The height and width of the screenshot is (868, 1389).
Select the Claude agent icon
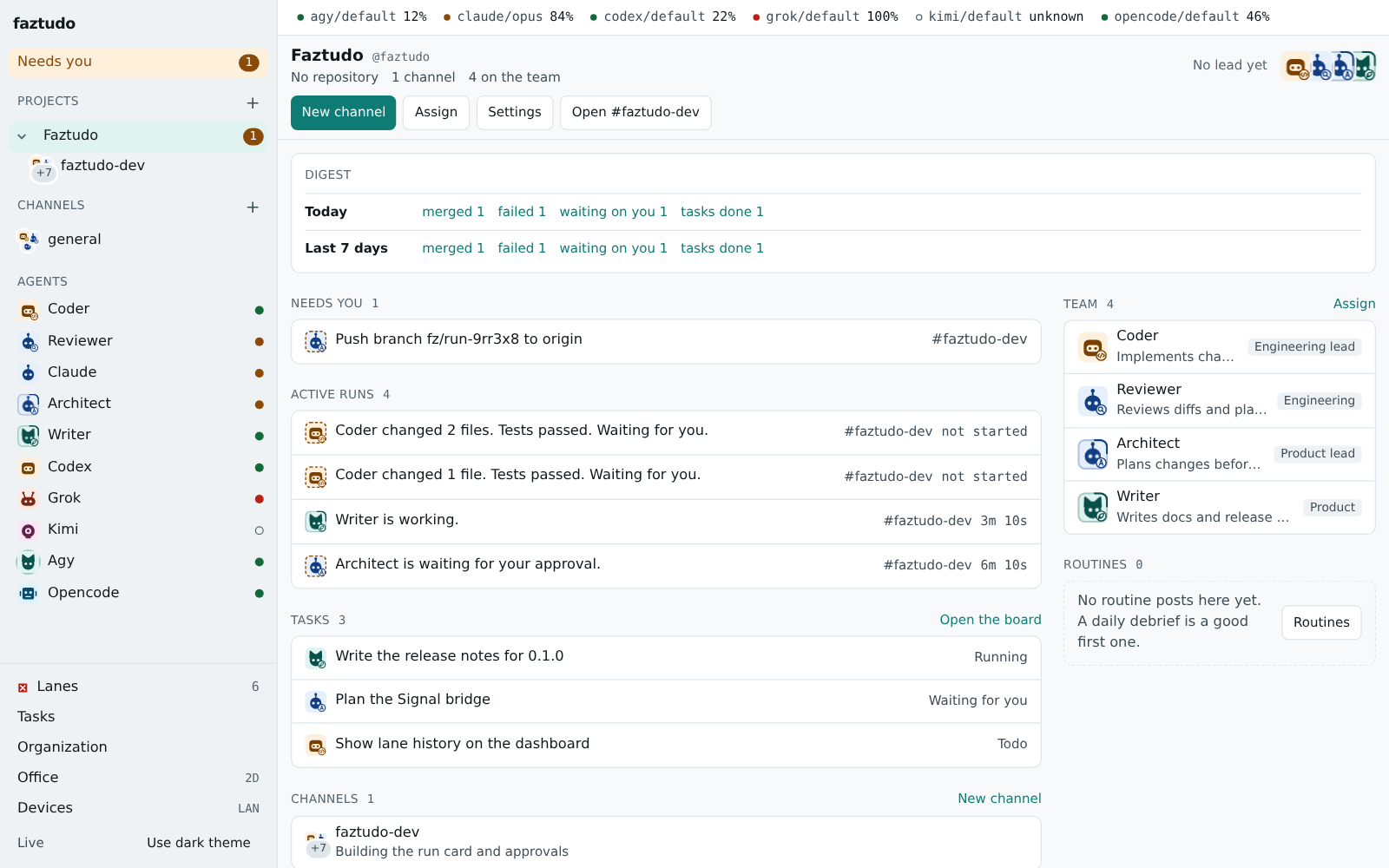click(29, 373)
